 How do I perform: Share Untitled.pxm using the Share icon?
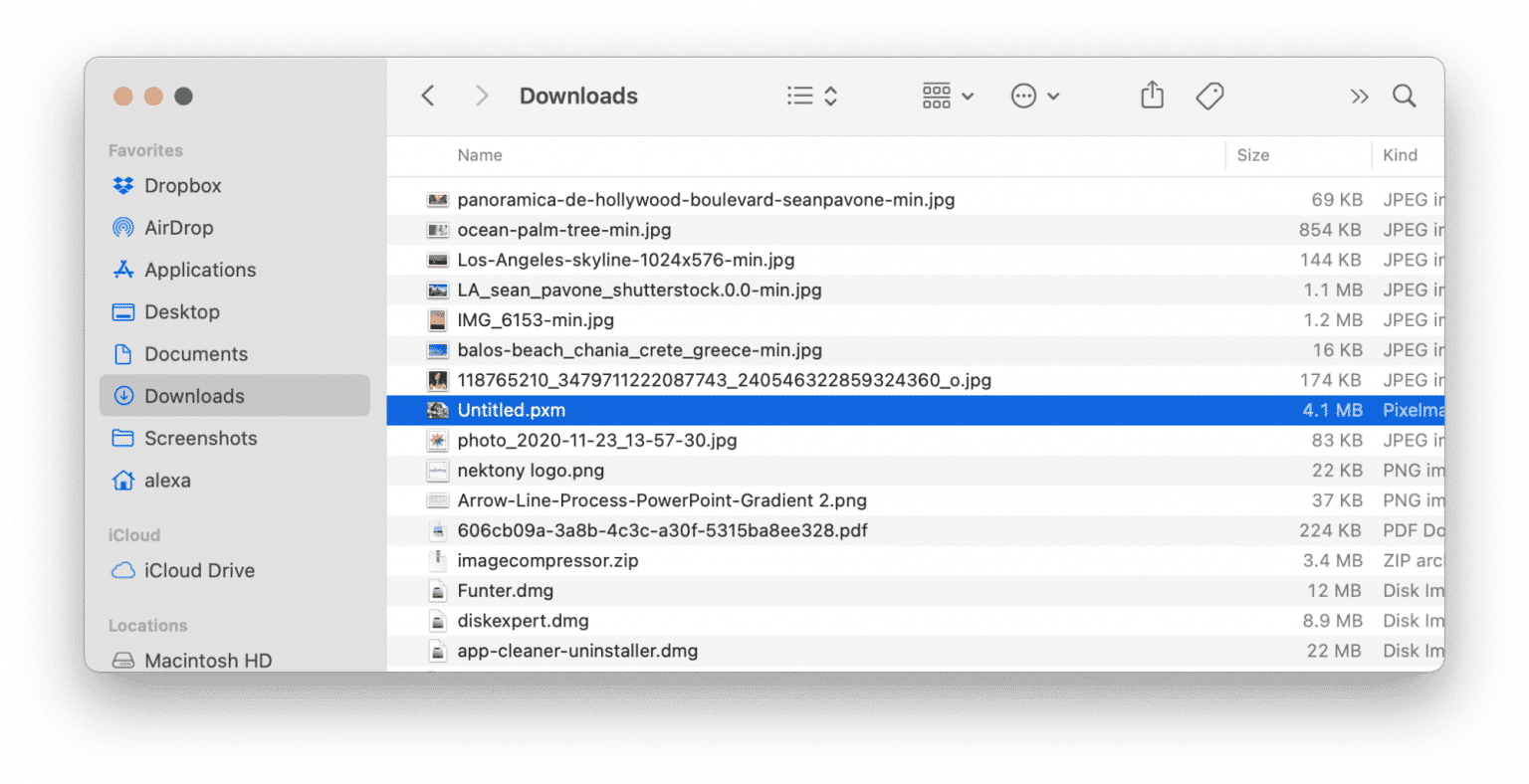(x=1152, y=95)
